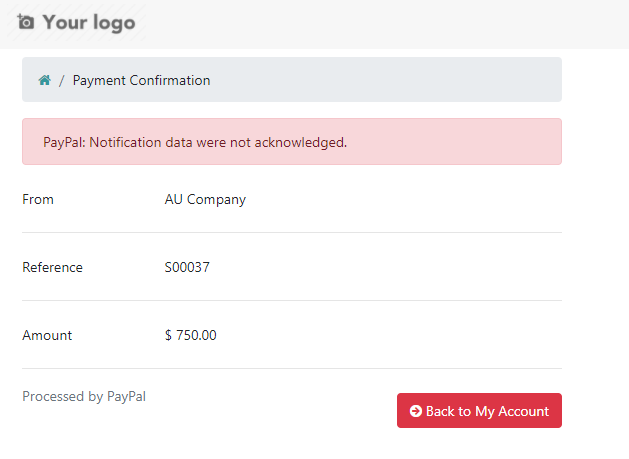Click the From field label
Image resolution: width=629 pixels, height=459 pixels.
pos(38,199)
